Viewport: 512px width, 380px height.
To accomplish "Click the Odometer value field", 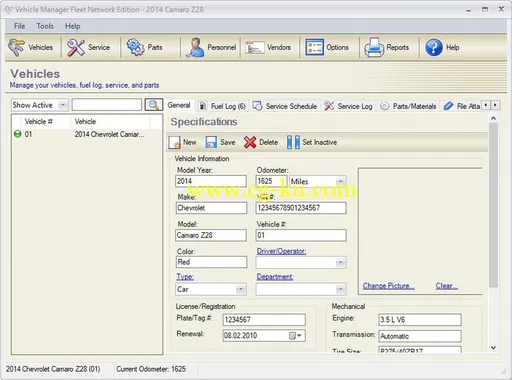I will coord(271,181).
